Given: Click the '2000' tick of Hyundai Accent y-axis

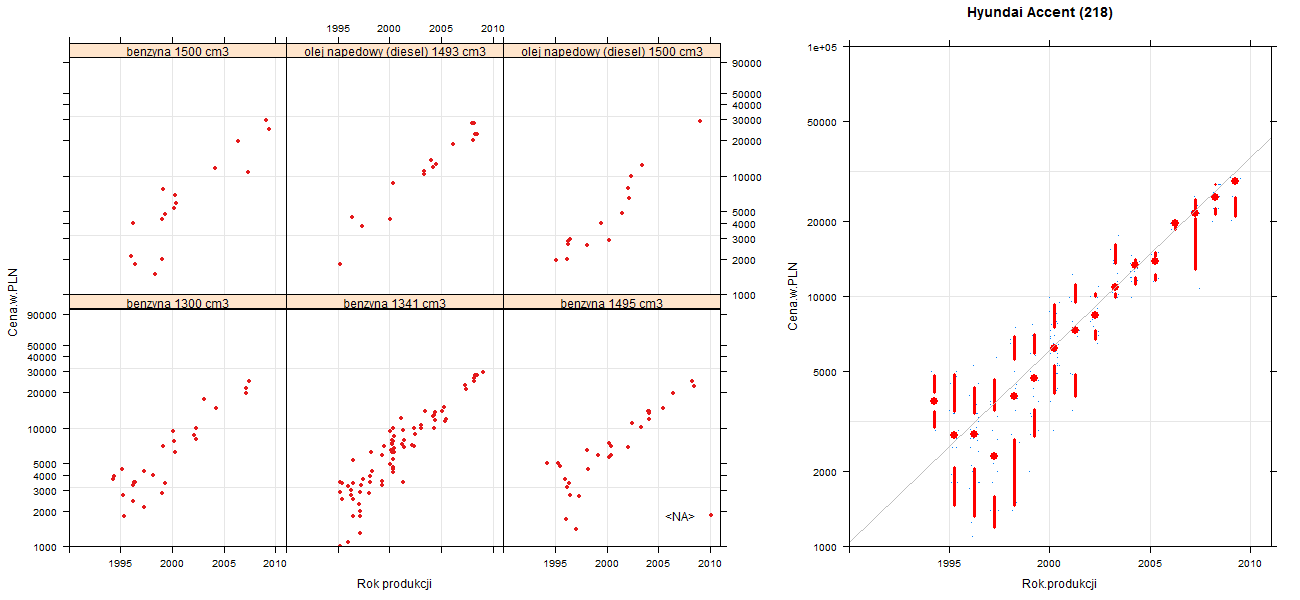Looking at the screenshot, I should tap(826, 472).
